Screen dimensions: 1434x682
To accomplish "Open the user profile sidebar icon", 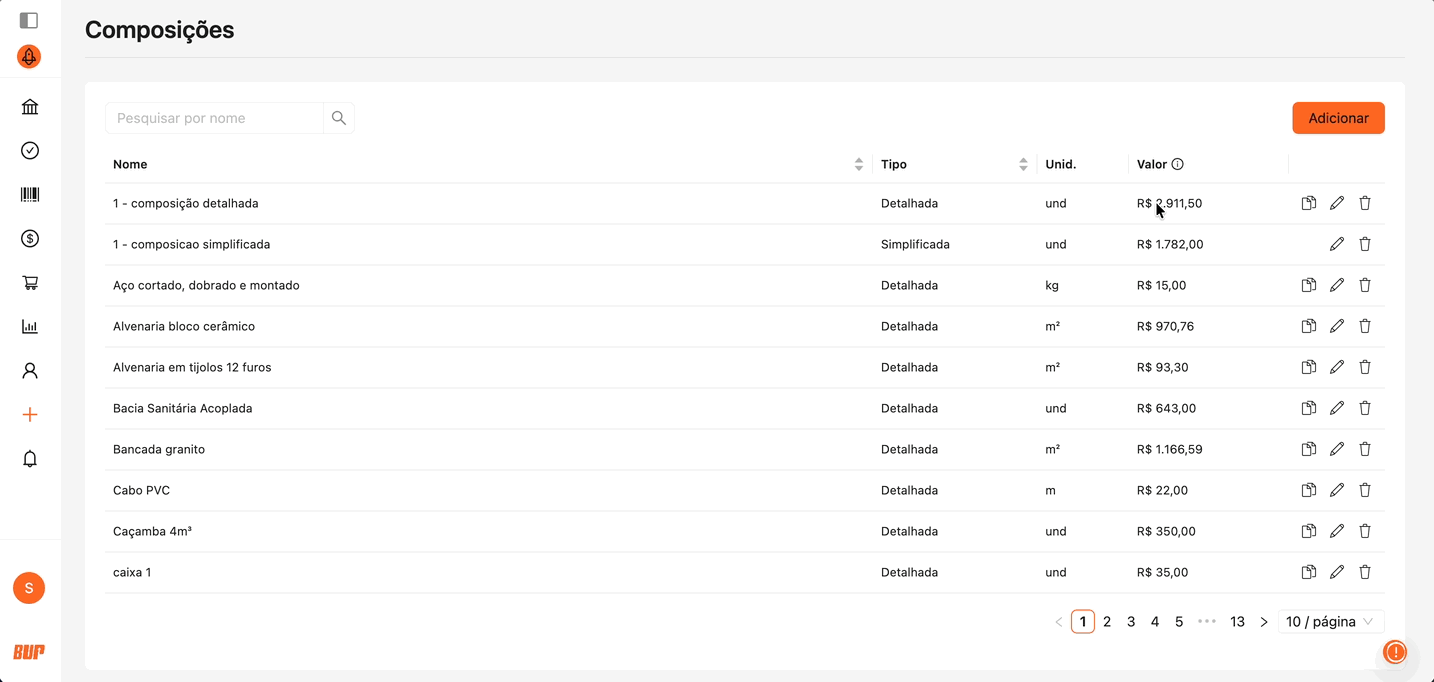I will (x=30, y=370).
